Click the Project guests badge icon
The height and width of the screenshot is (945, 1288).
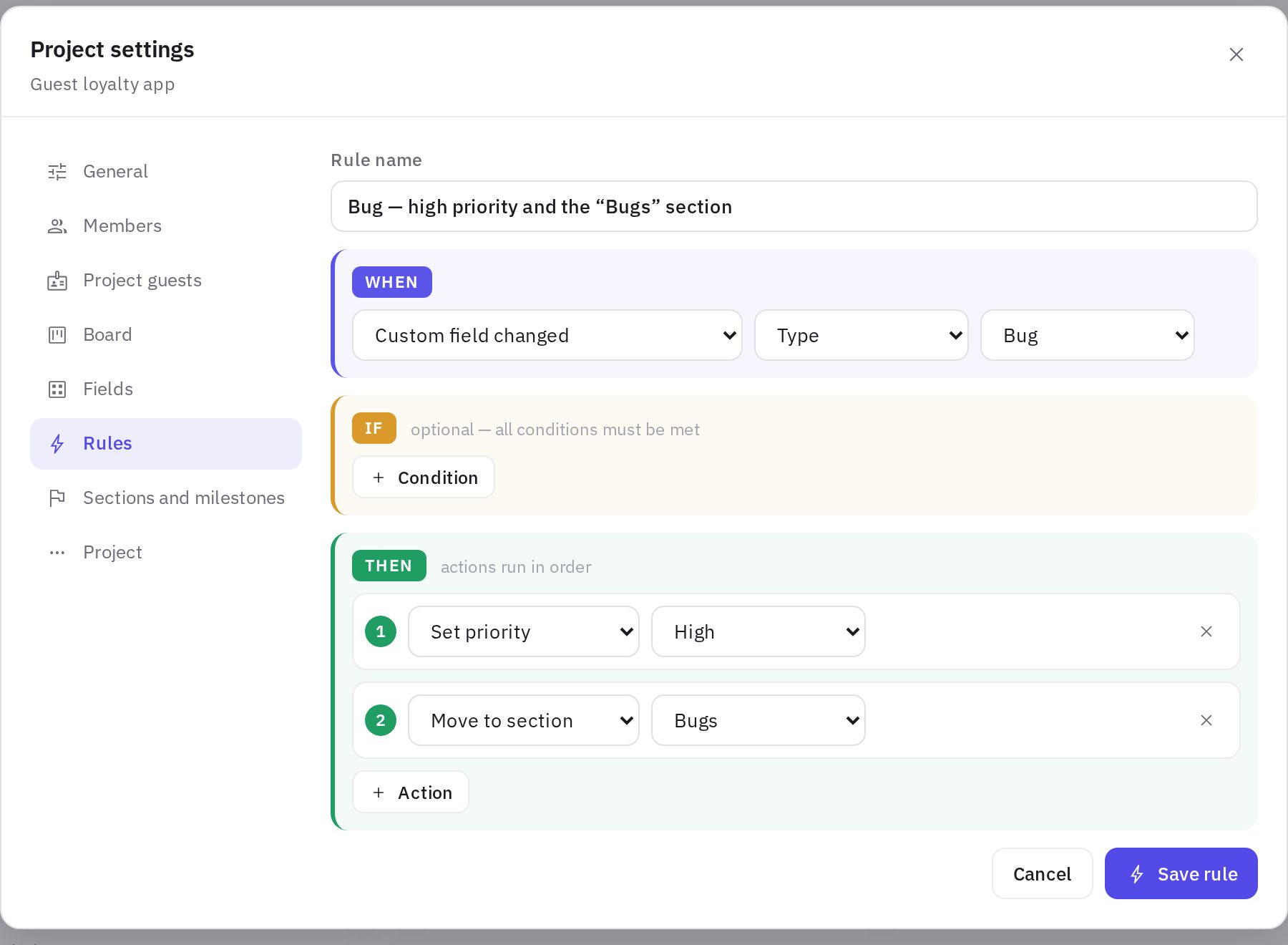pos(57,281)
